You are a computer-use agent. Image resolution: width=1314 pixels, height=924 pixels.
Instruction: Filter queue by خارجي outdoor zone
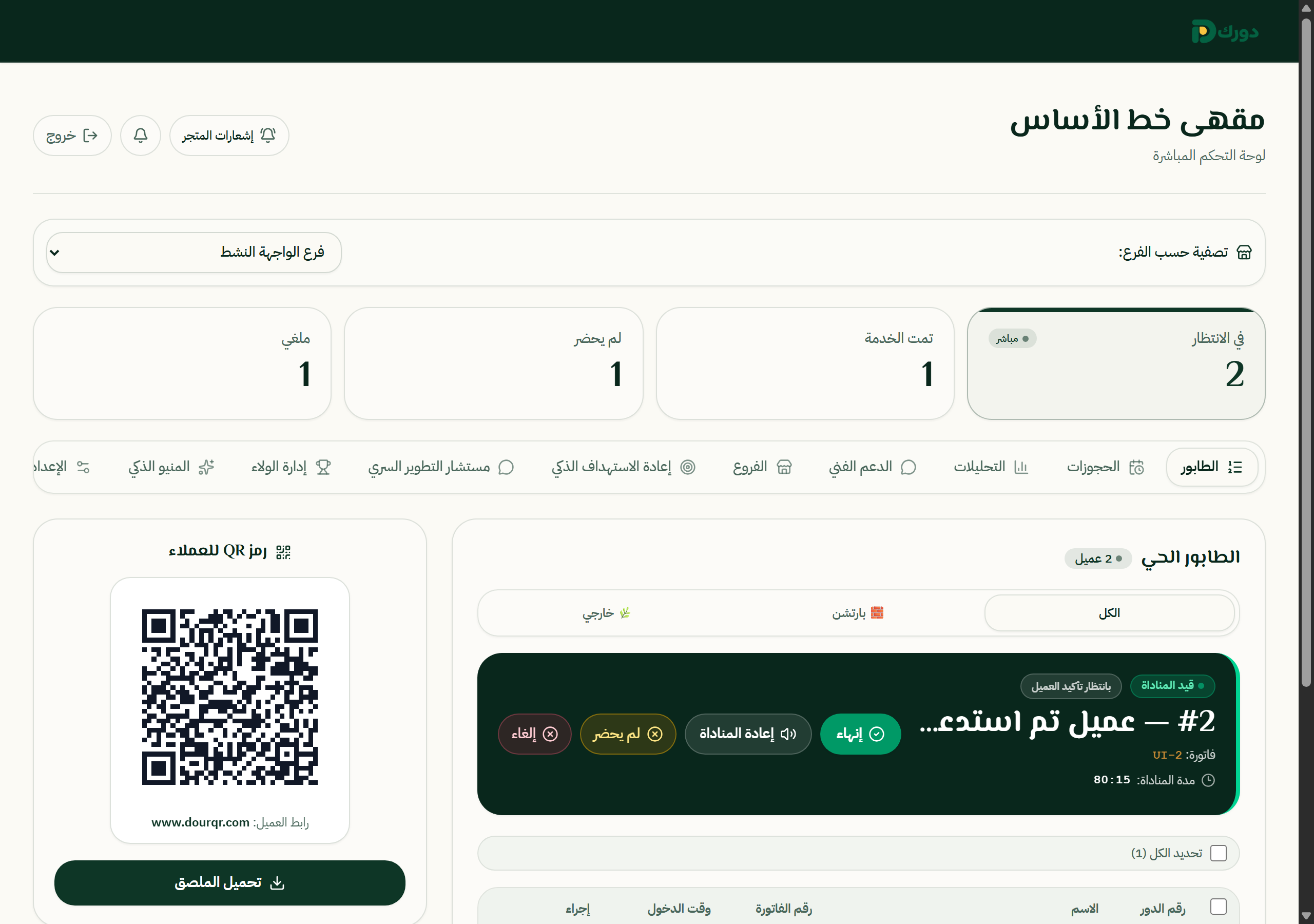607,613
